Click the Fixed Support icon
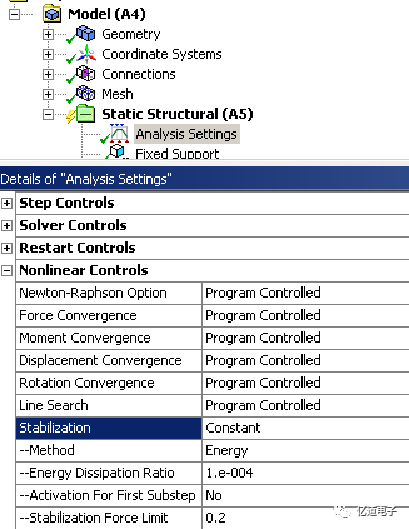 pyautogui.click(x=119, y=152)
